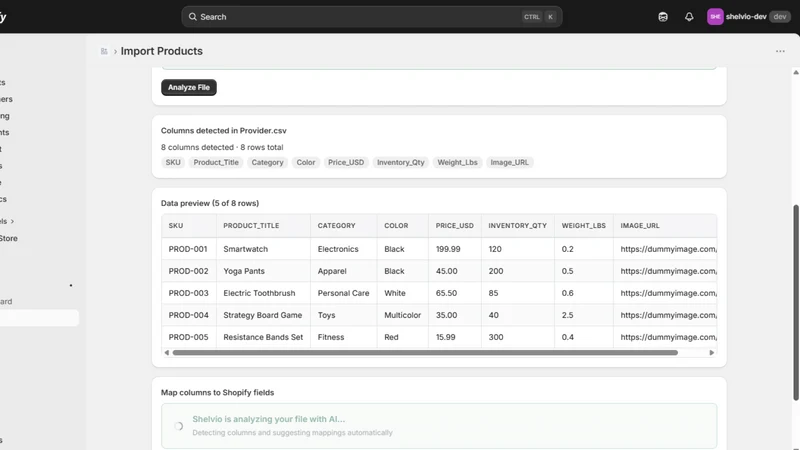Viewport: 800px width, 450px height.
Task: Click the Product_Title column chip
Action: pyautogui.click(x=216, y=162)
